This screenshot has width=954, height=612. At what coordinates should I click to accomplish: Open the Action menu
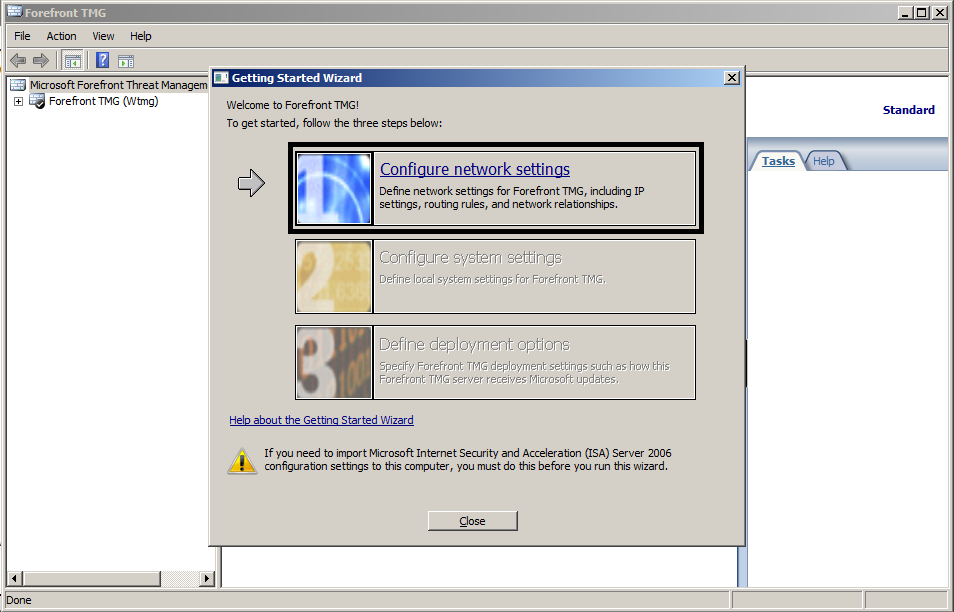click(x=61, y=36)
